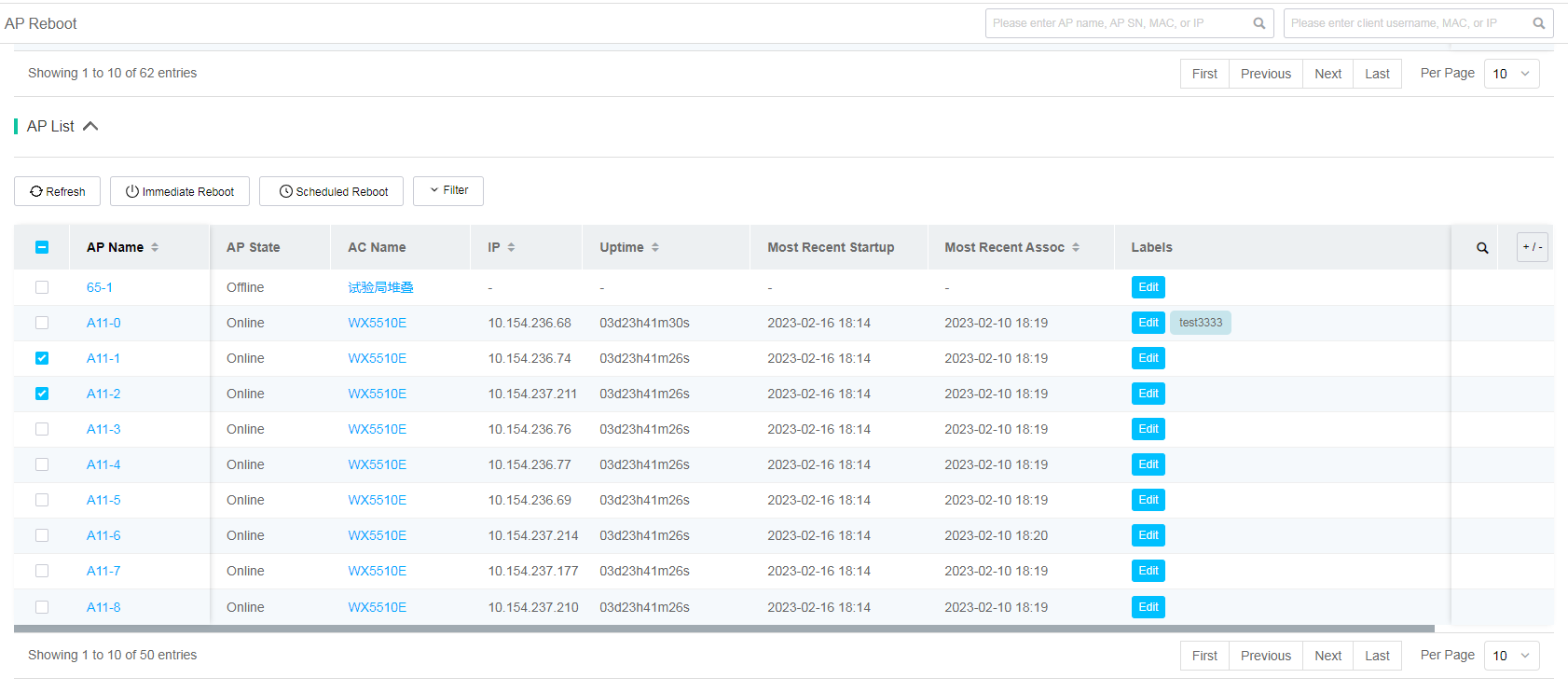Edit labels for AP A11-3

(1148, 429)
